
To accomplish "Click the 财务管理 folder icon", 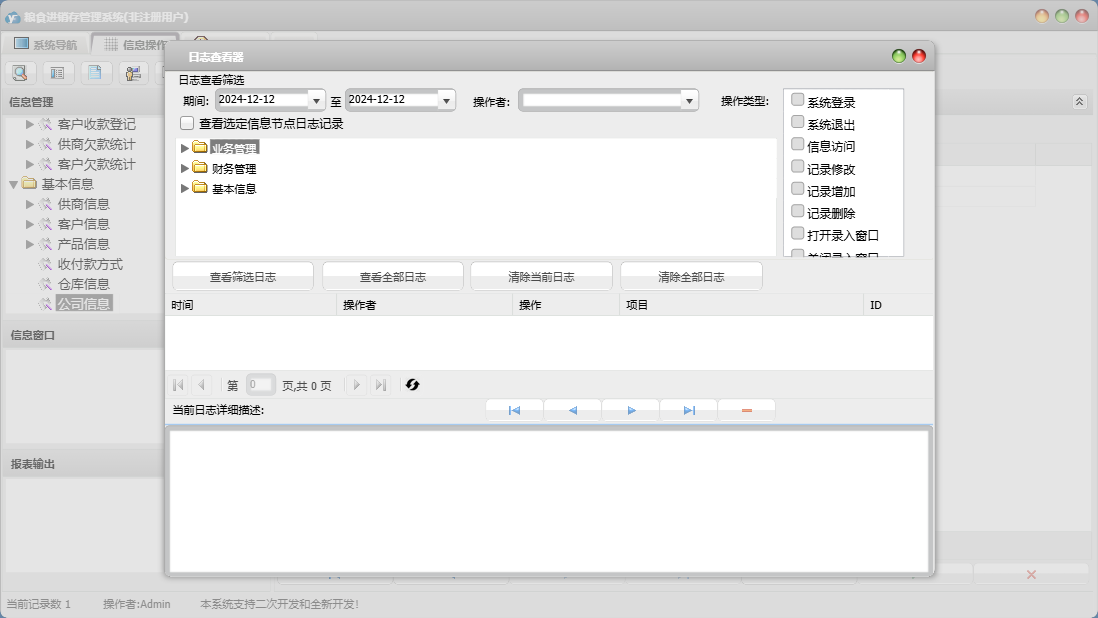I will [200, 168].
